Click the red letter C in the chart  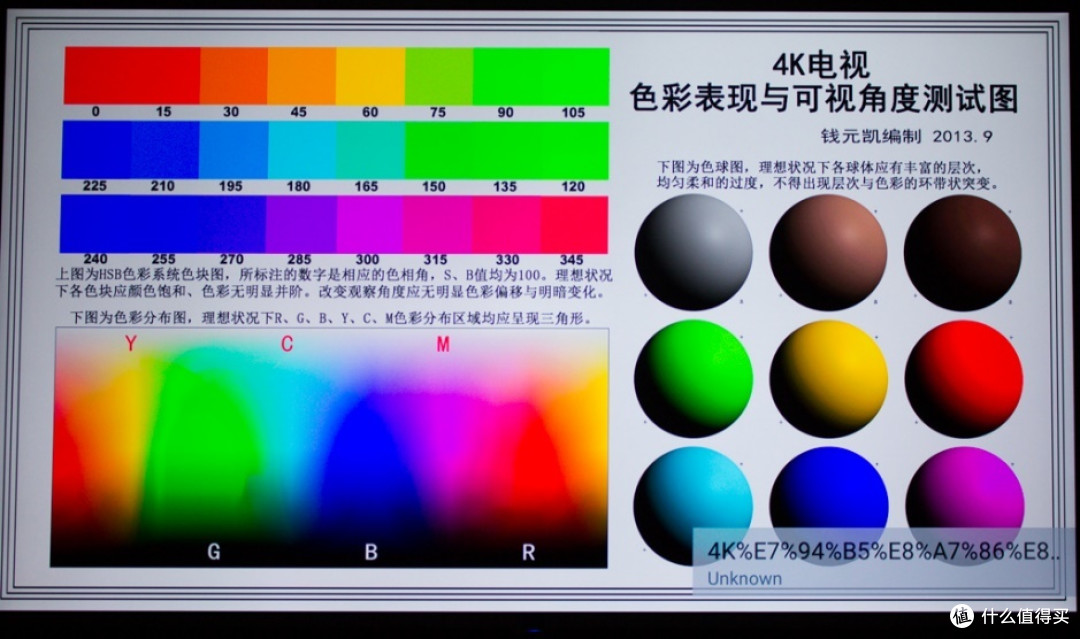287,344
